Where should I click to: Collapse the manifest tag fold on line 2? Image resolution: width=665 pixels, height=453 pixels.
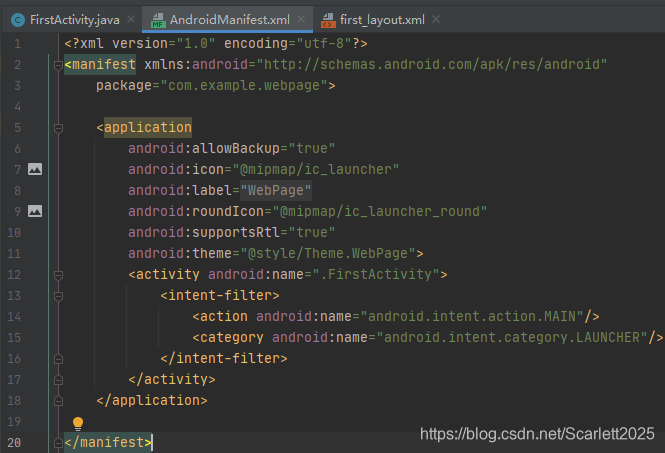(59, 65)
